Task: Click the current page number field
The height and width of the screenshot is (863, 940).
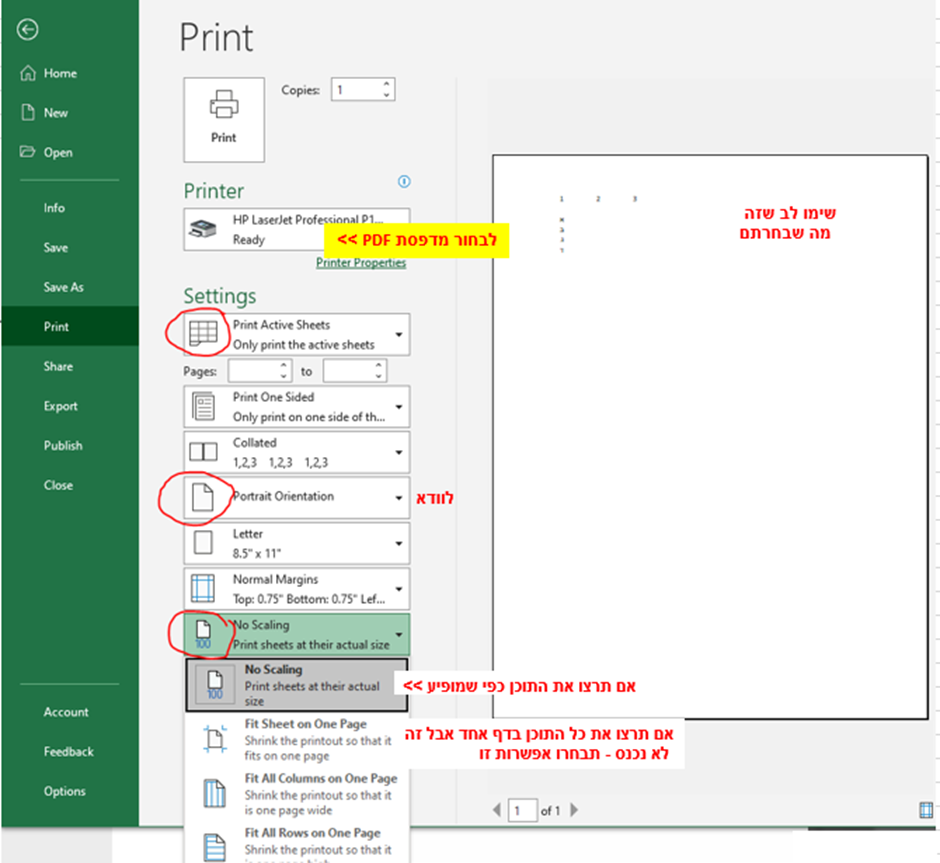Action: 522,810
